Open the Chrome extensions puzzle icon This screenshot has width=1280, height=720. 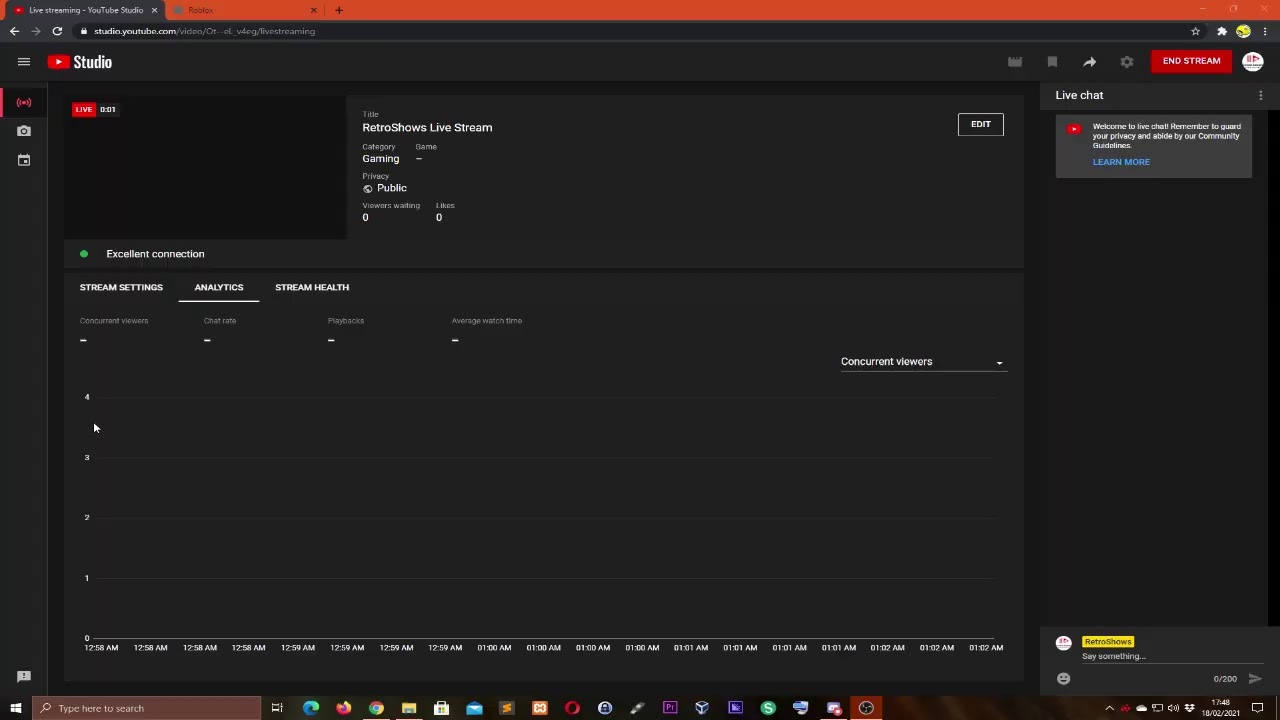[1222, 31]
